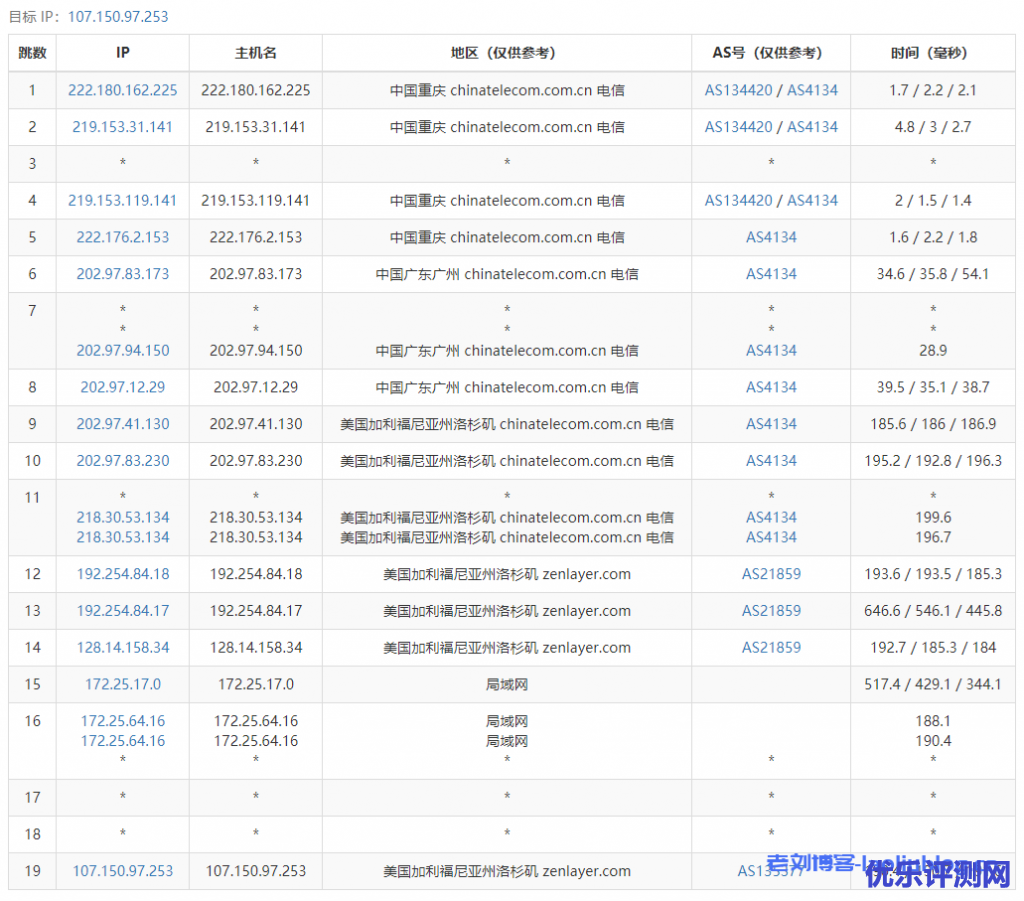Open the AS4134 link in hop 9 row
Viewport: 1024px width, 901px height.
click(x=771, y=424)
